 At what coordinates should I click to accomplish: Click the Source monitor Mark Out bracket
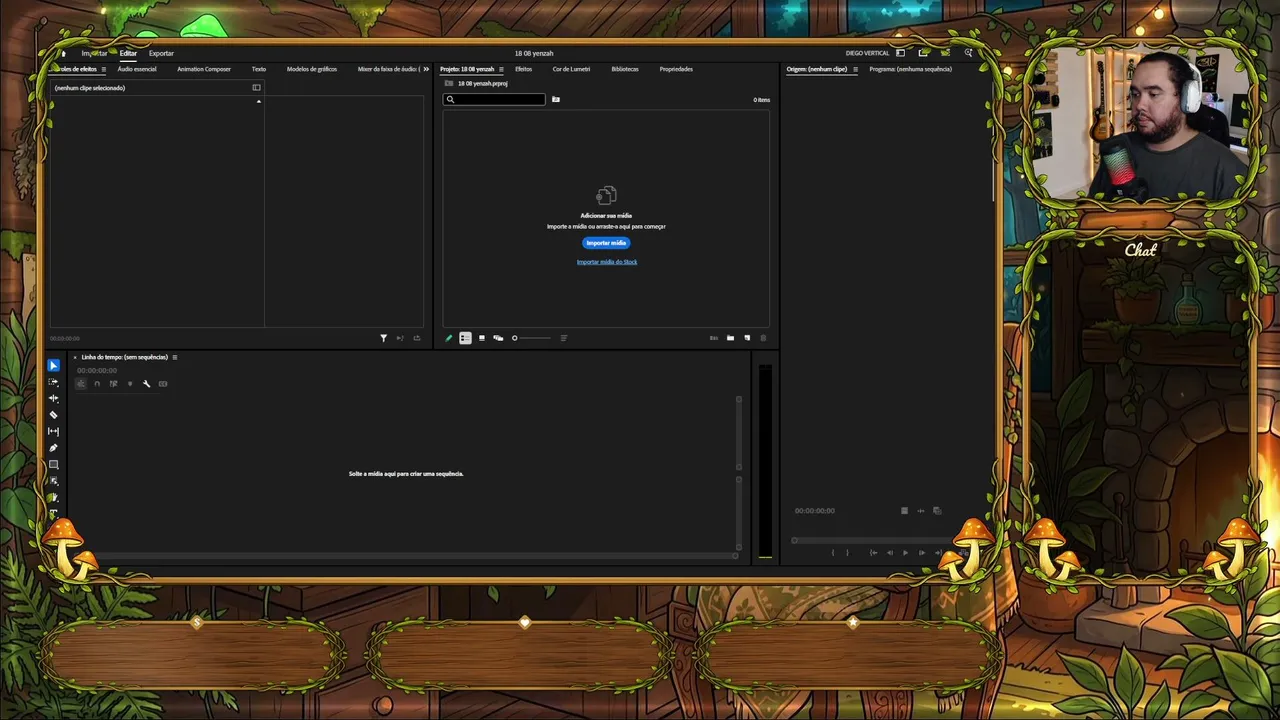[847, 553]
